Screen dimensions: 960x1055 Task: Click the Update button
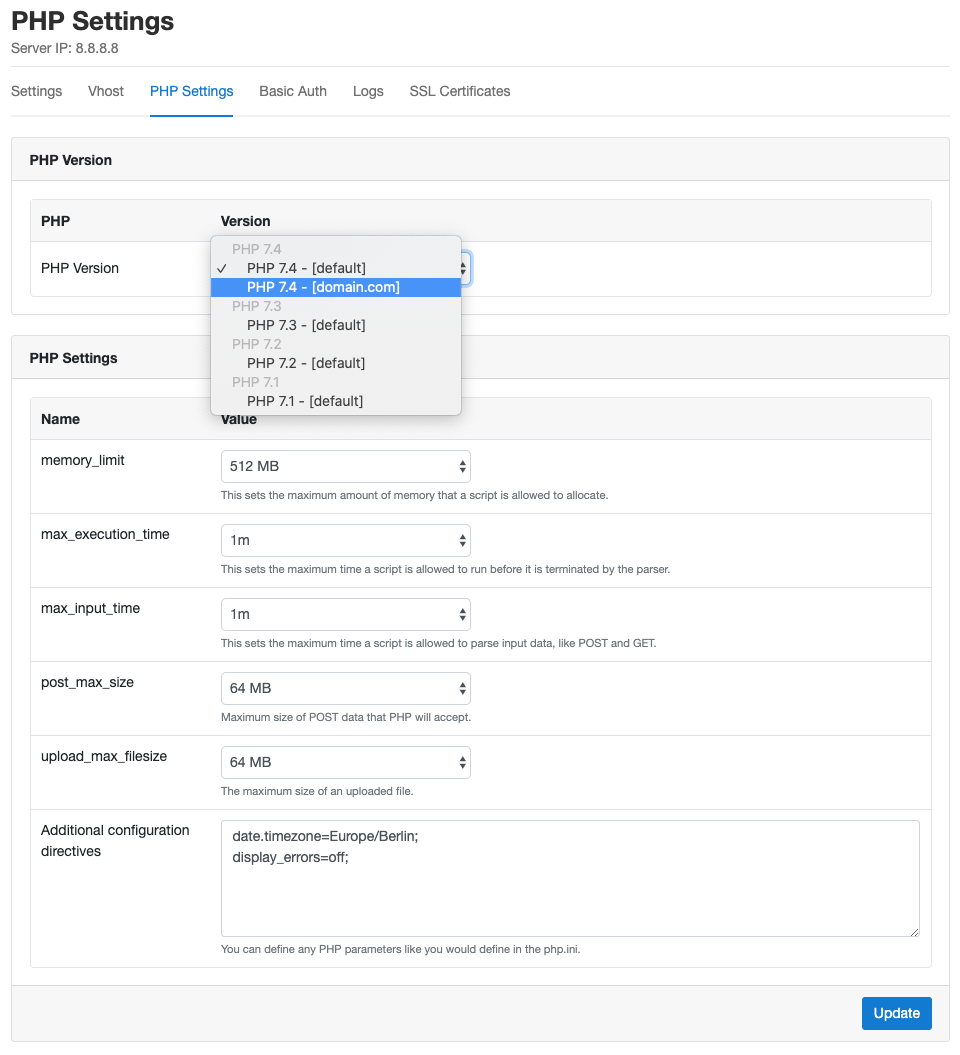pos(896,1013)
